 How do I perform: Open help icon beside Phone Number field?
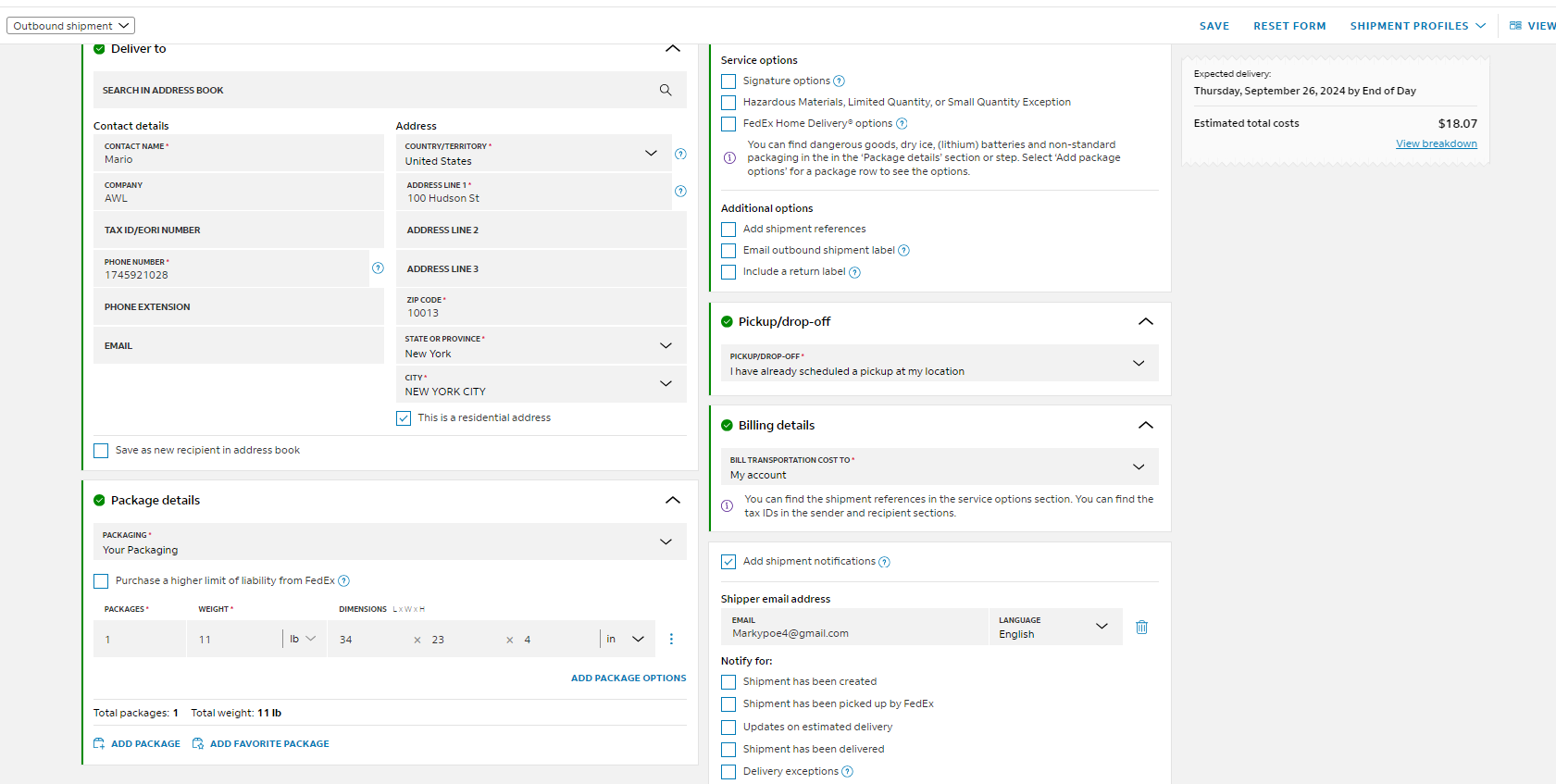click(378, 268)
